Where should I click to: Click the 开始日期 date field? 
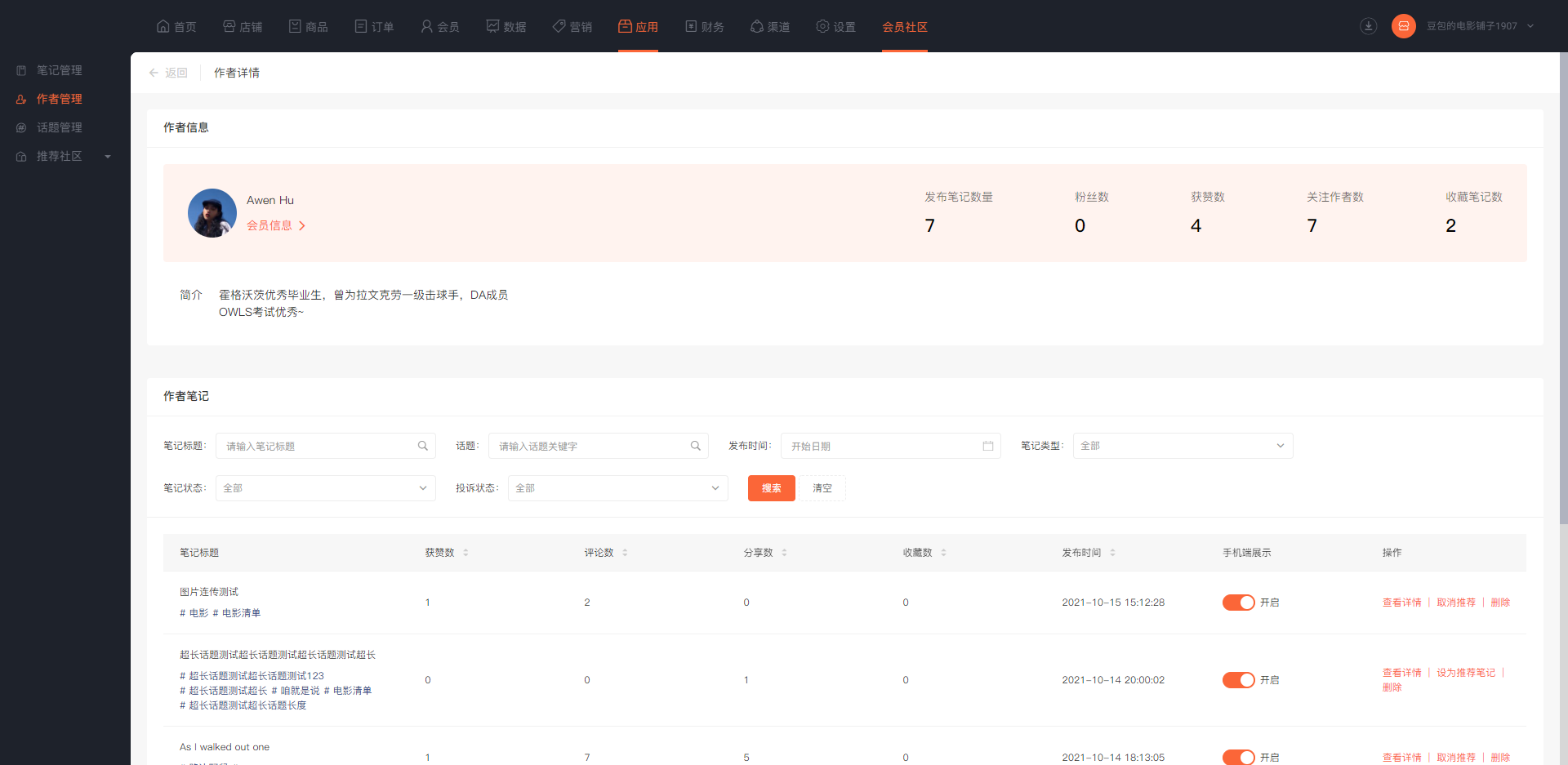pos(890,446)
